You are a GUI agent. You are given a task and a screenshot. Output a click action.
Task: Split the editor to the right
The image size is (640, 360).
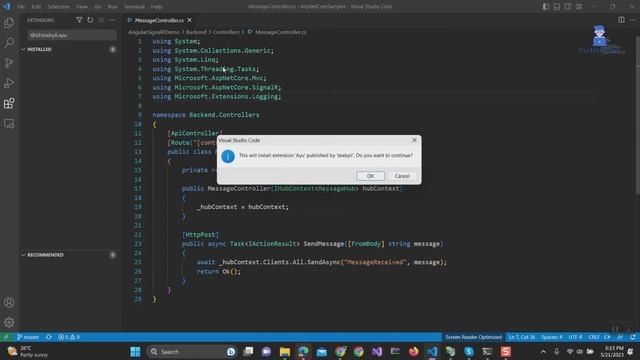tap(621, 20)
